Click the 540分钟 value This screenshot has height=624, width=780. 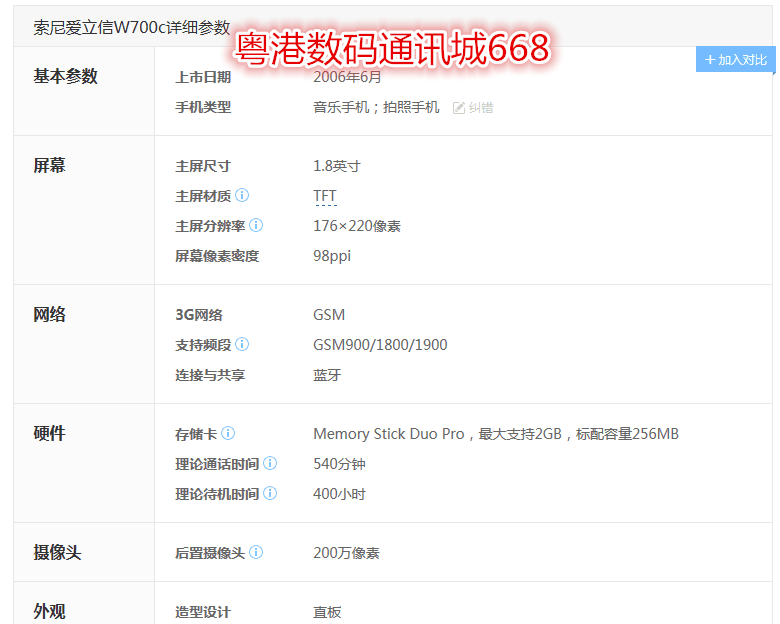tap(339, 464)
